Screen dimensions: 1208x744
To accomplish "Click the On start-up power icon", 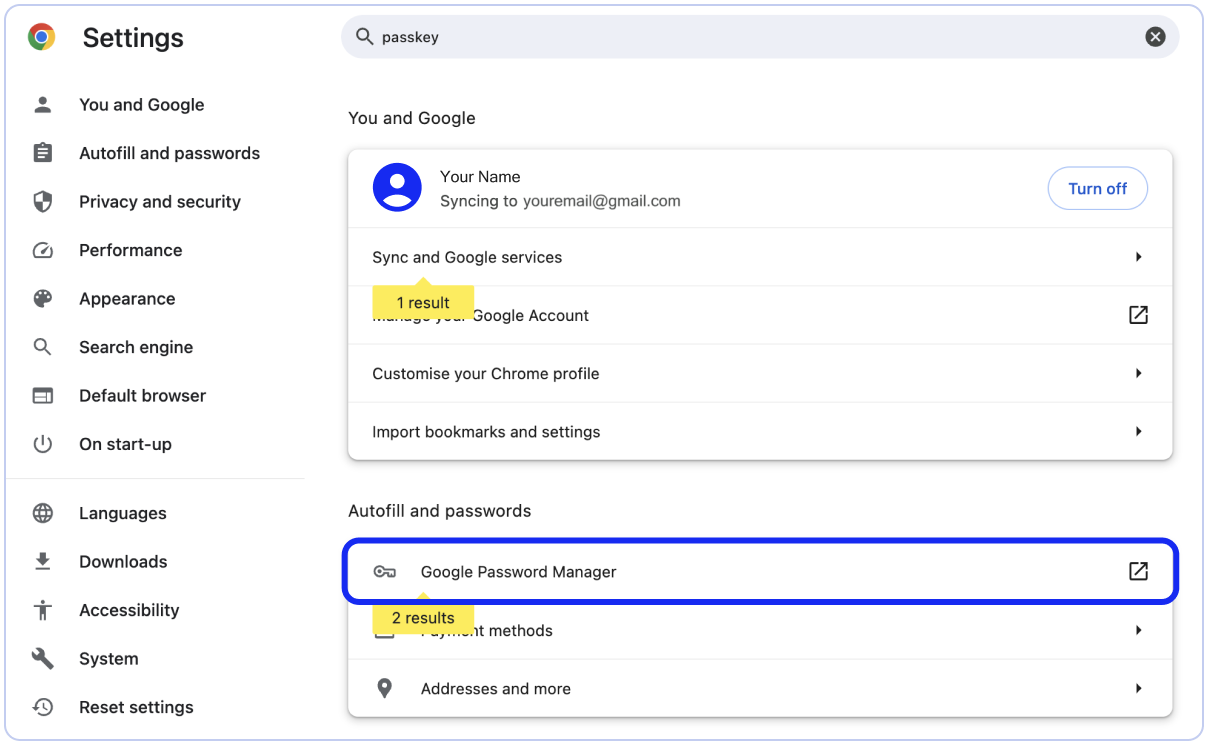I will click(42, 444).
